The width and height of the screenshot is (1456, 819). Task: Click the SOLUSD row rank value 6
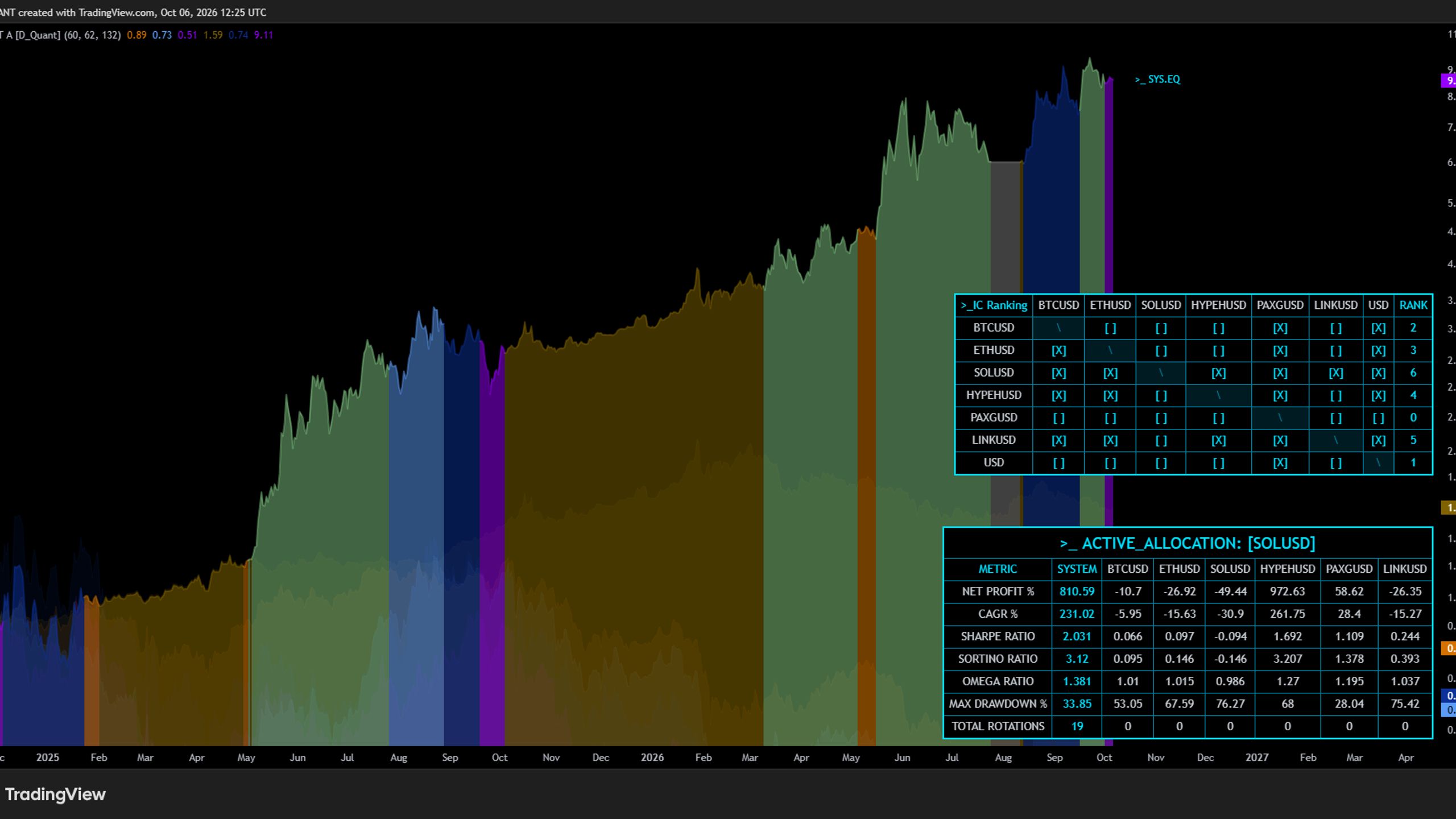point(1413,373)
